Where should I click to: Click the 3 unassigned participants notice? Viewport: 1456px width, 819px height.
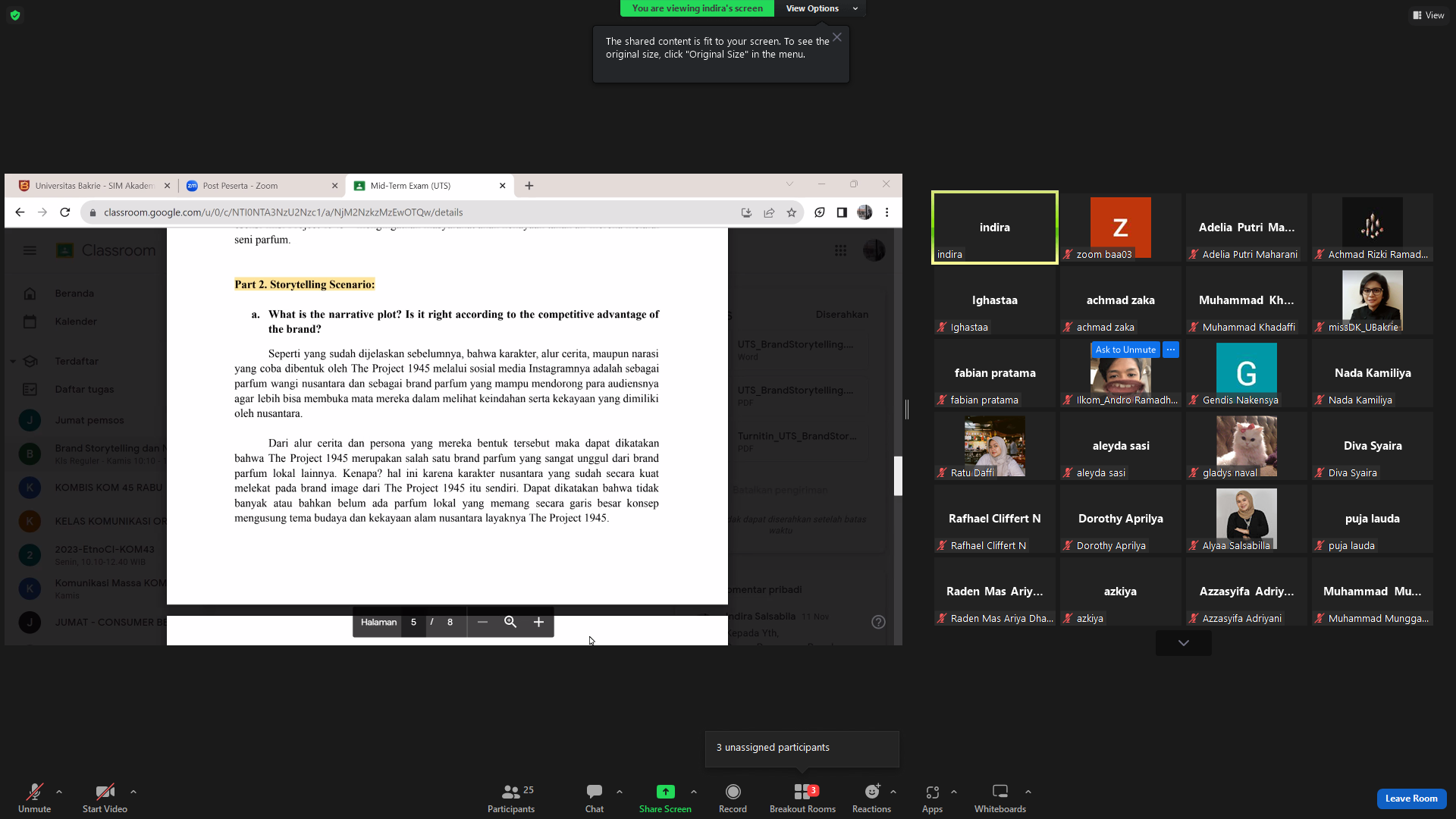(x=802, y=748)
